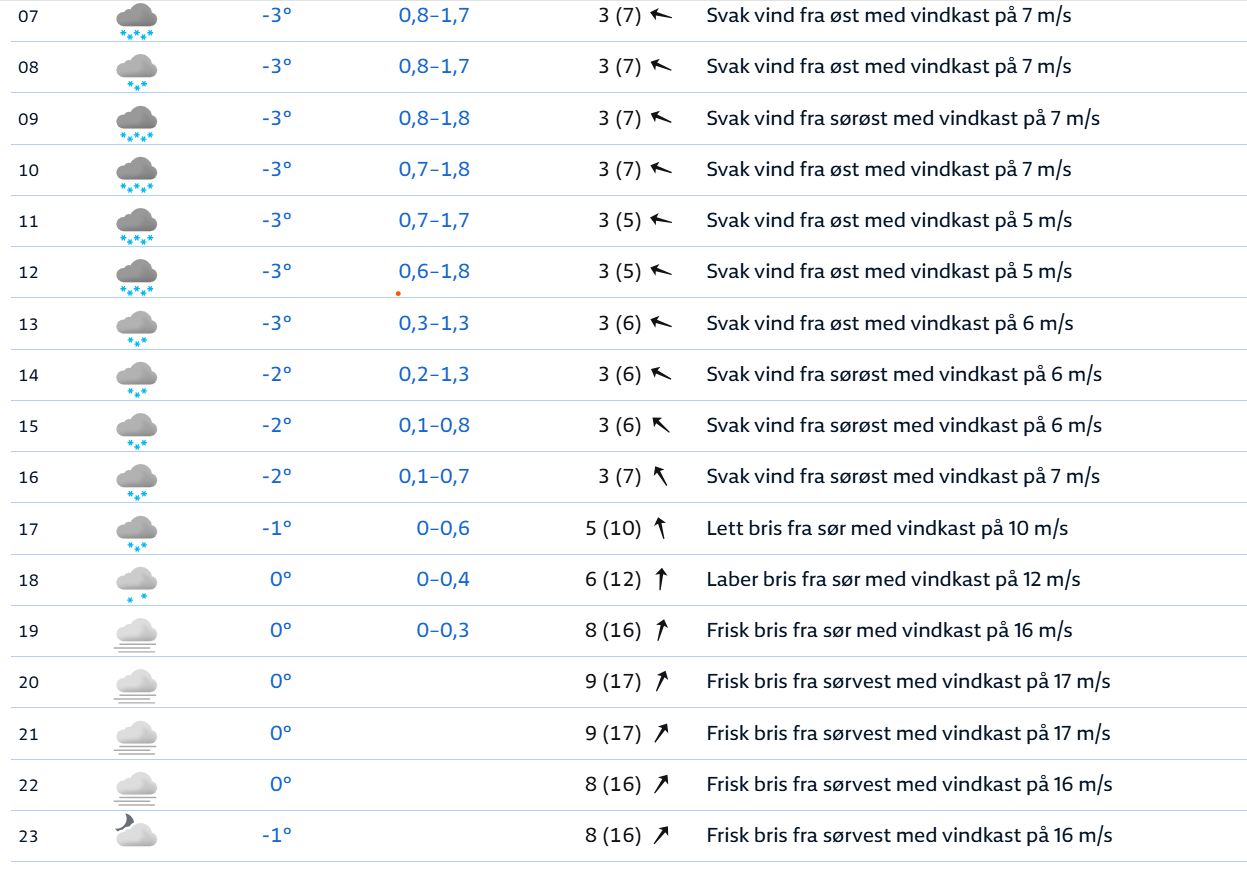Select the hour 20 row label
Viewport: 1247px width, 888px height.
29,682
